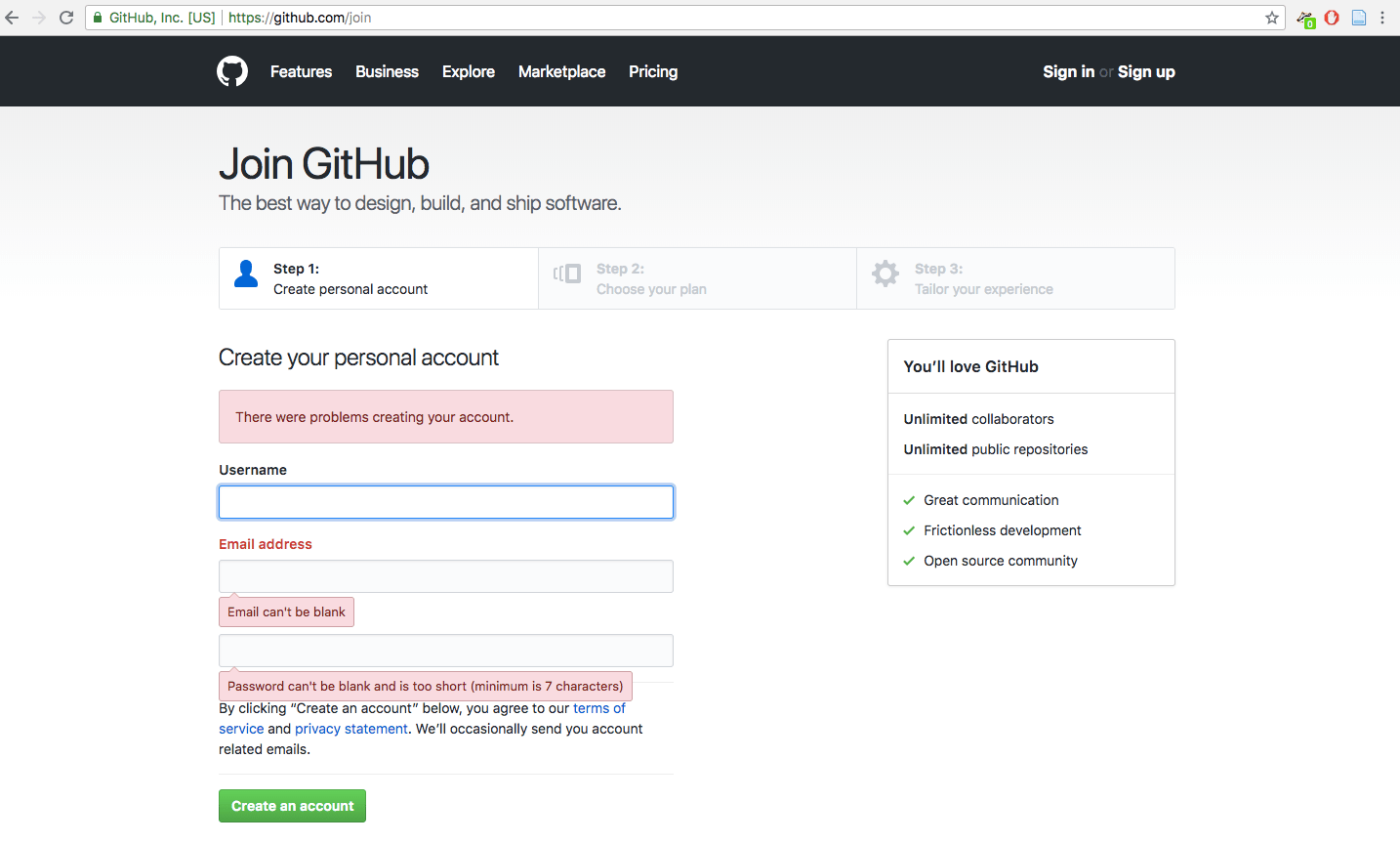The height and width of the screenshot is (843, 1400).
Task: Click the plan cards icon in Step 2
Action: coord(567,274)
